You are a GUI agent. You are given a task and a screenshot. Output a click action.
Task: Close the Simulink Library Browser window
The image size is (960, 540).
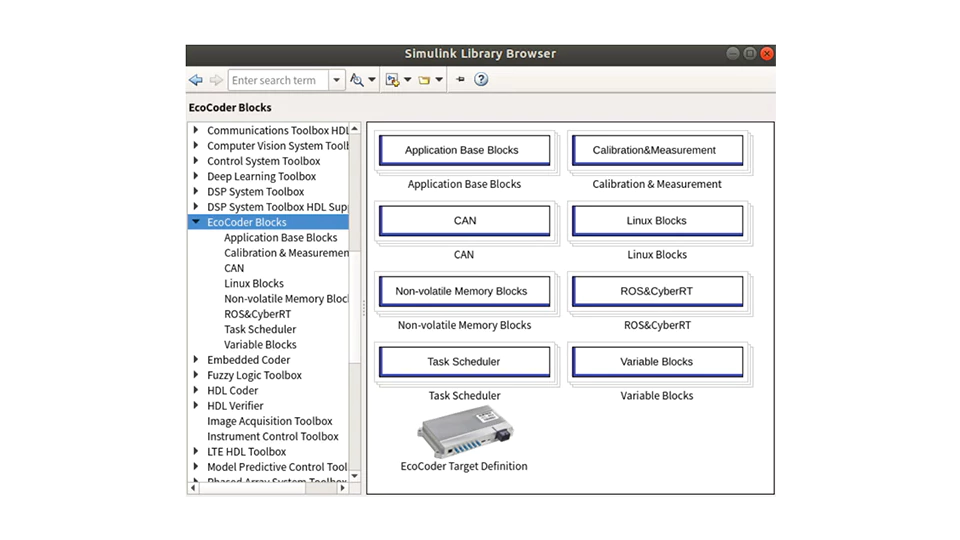767,54
